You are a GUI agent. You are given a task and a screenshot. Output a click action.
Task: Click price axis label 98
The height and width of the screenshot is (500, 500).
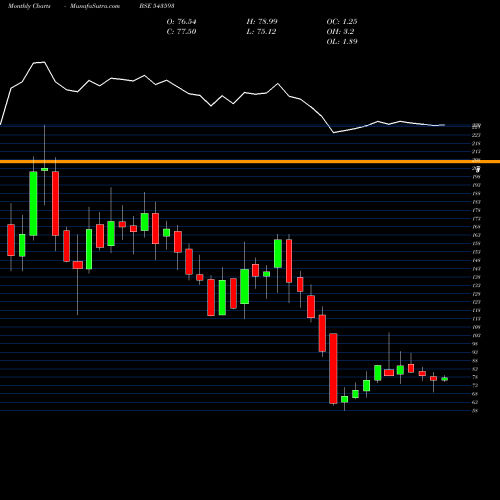pos(475,344)
